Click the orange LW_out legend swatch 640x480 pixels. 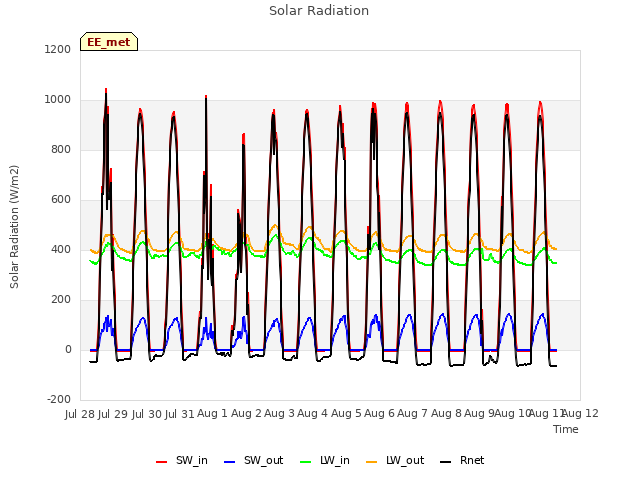(x=371, y=462)
